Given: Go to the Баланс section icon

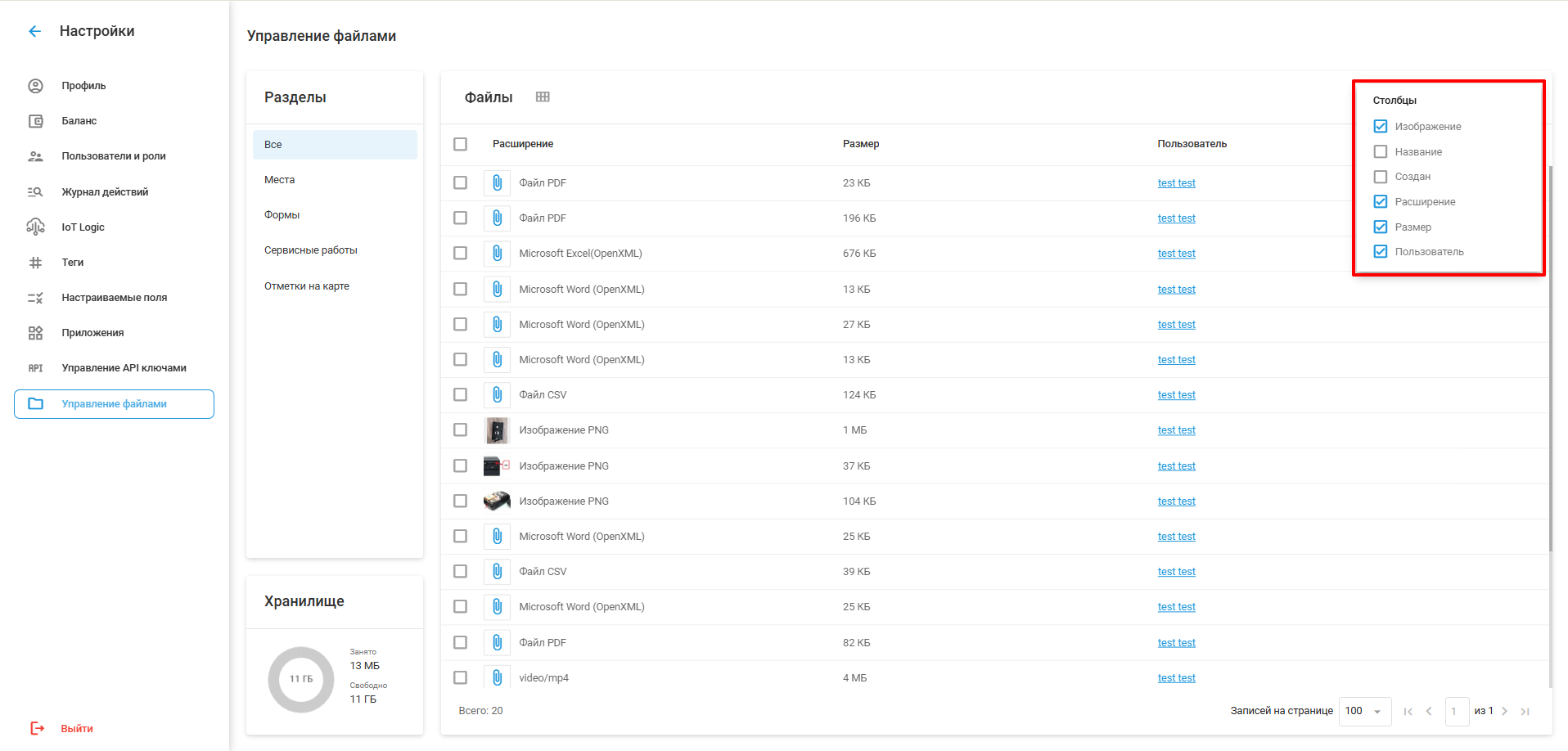Looking at the screenshot, I should pyautogui.click(x=35, y=121).
